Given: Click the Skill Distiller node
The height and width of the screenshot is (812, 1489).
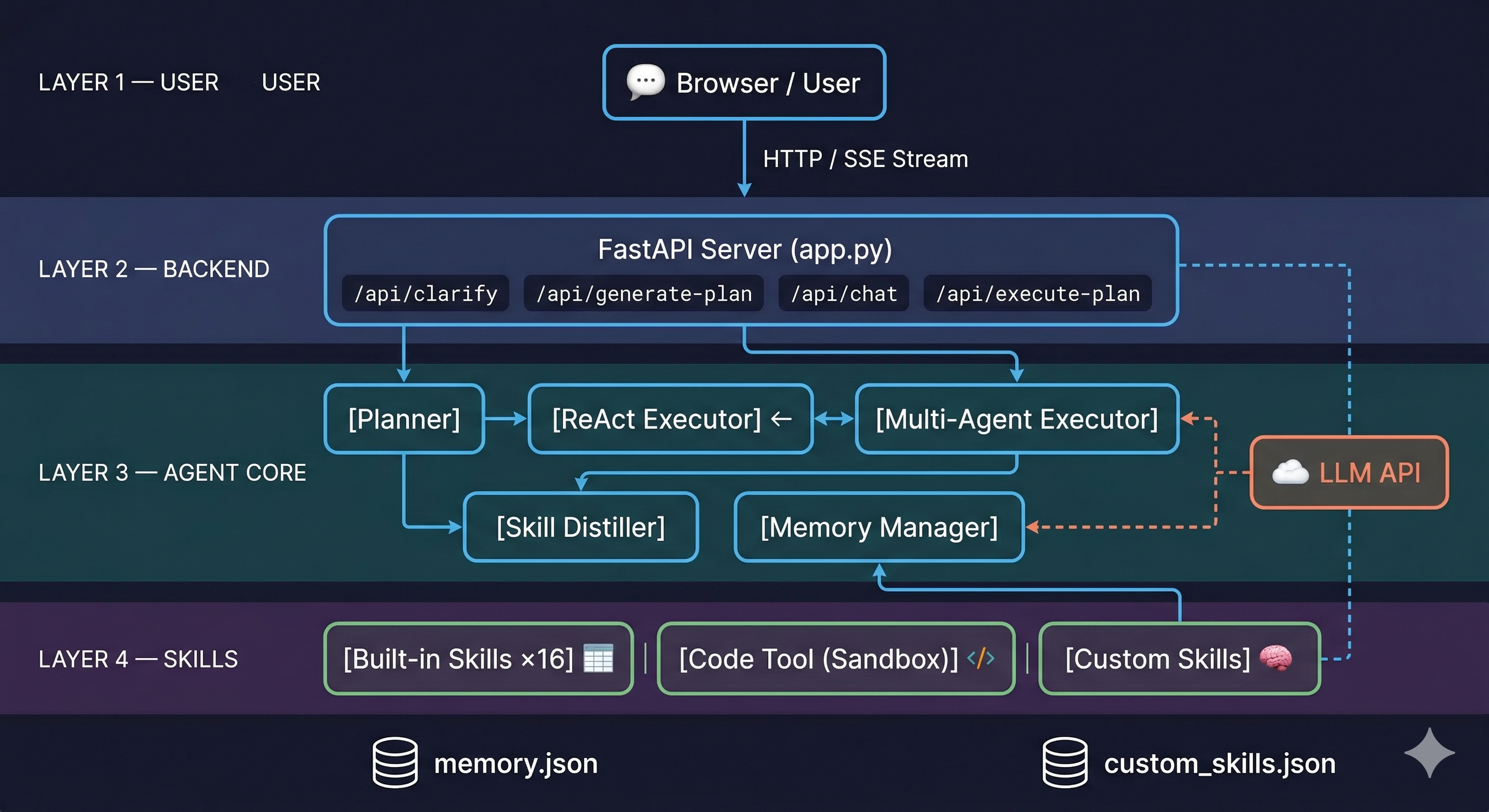Looking at the screenshot, I should 581,527.
